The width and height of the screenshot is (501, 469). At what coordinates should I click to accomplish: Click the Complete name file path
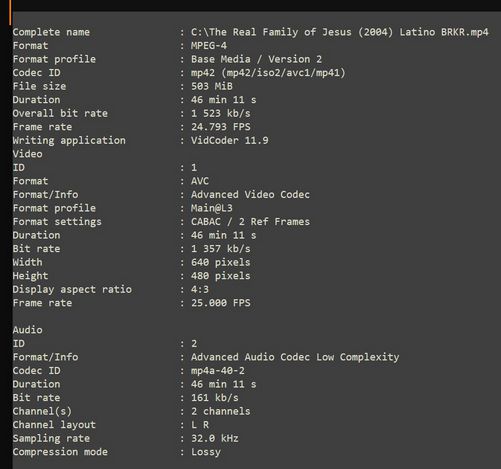340,32
